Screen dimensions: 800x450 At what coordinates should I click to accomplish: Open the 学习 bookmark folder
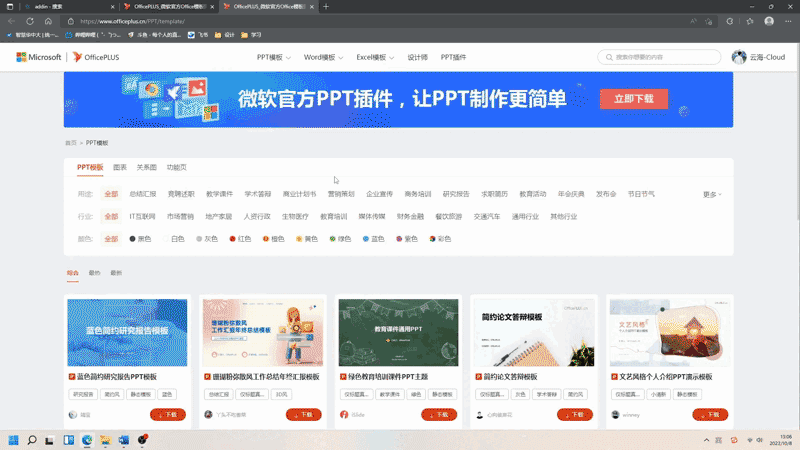[251, 35]
